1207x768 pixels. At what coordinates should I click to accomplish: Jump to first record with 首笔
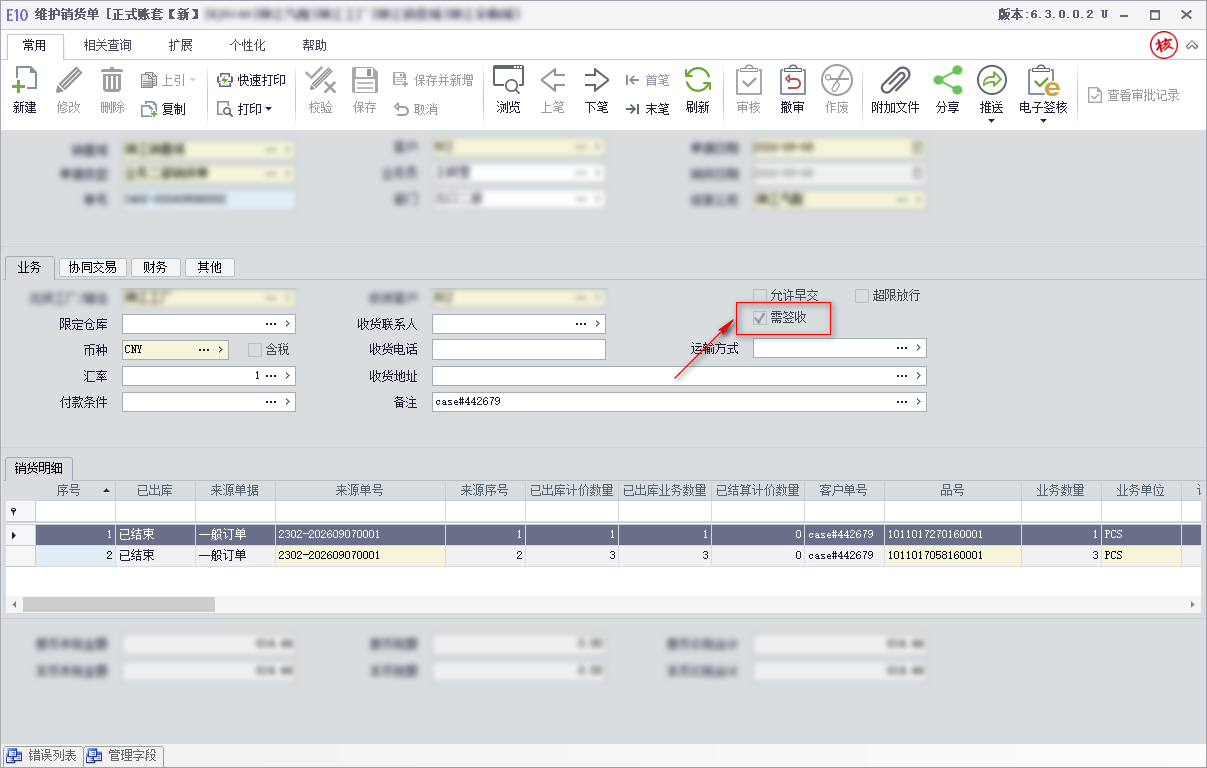pyautogui.click(x=647, y=80)
